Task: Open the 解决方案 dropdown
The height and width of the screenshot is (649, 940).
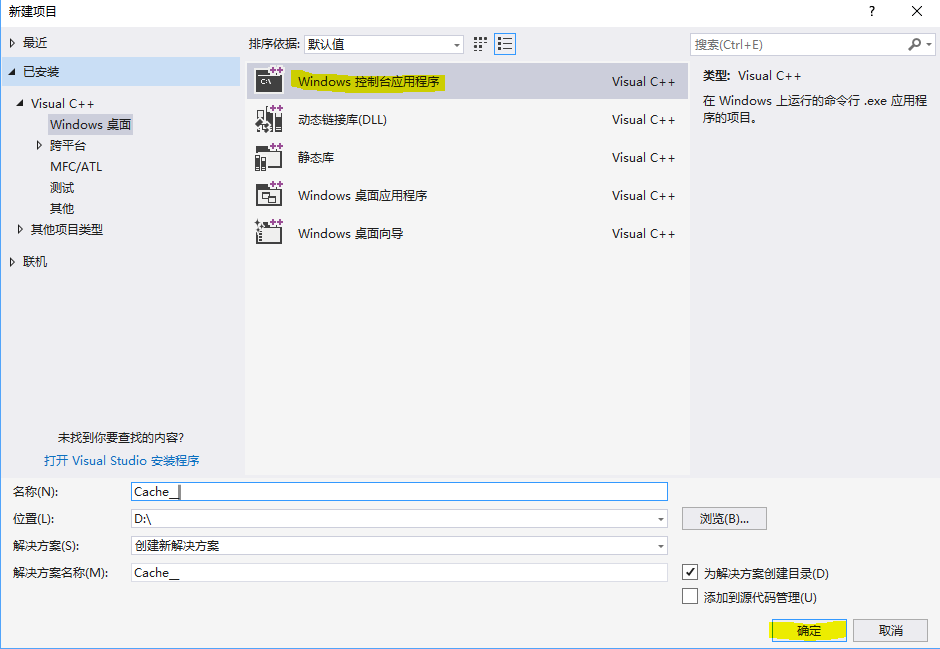Action: (x=399, y=546)
